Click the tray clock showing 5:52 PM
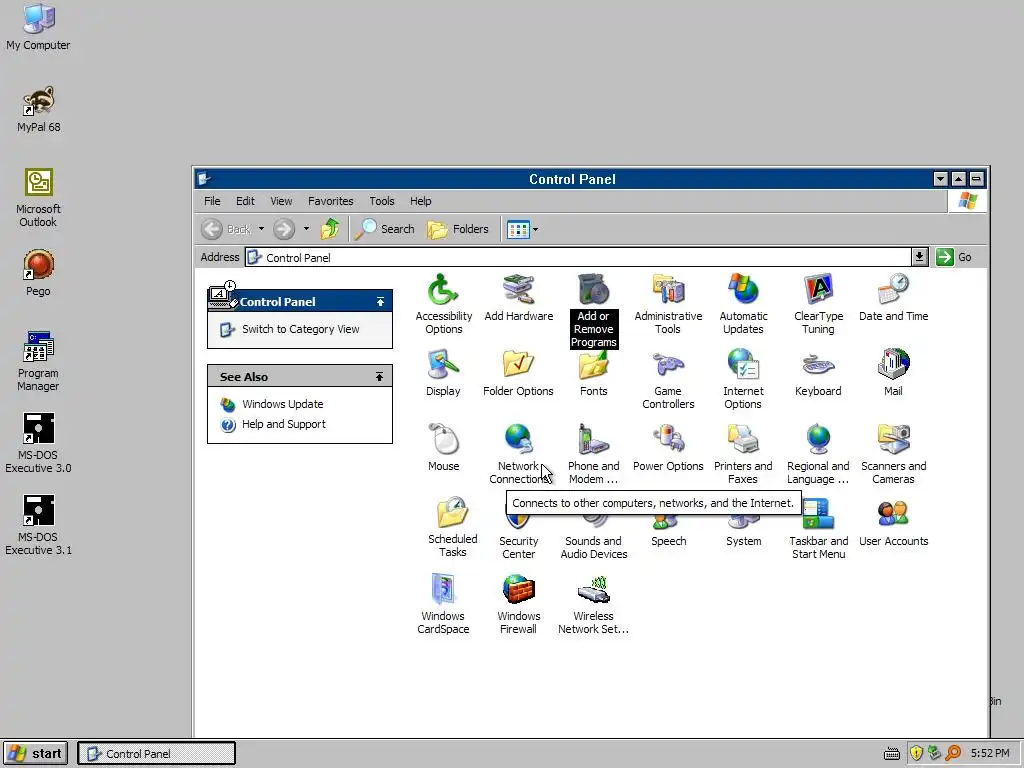The width and height of the screenshot is (1024, 768). coord(990,754)
